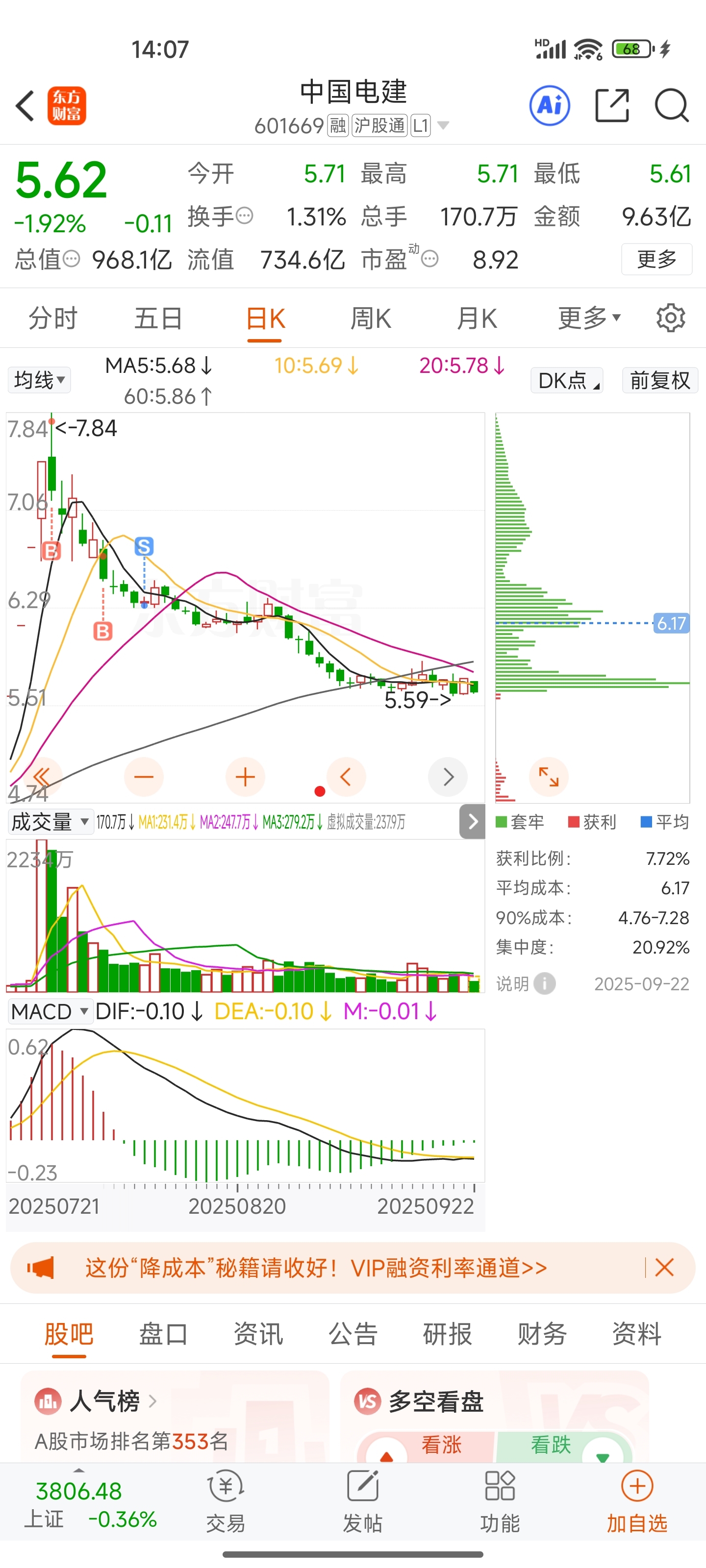This screenshot has width=706, height=1568.
Task: Tap the 多空看盘 VS icon
Action: point(368,1400)
